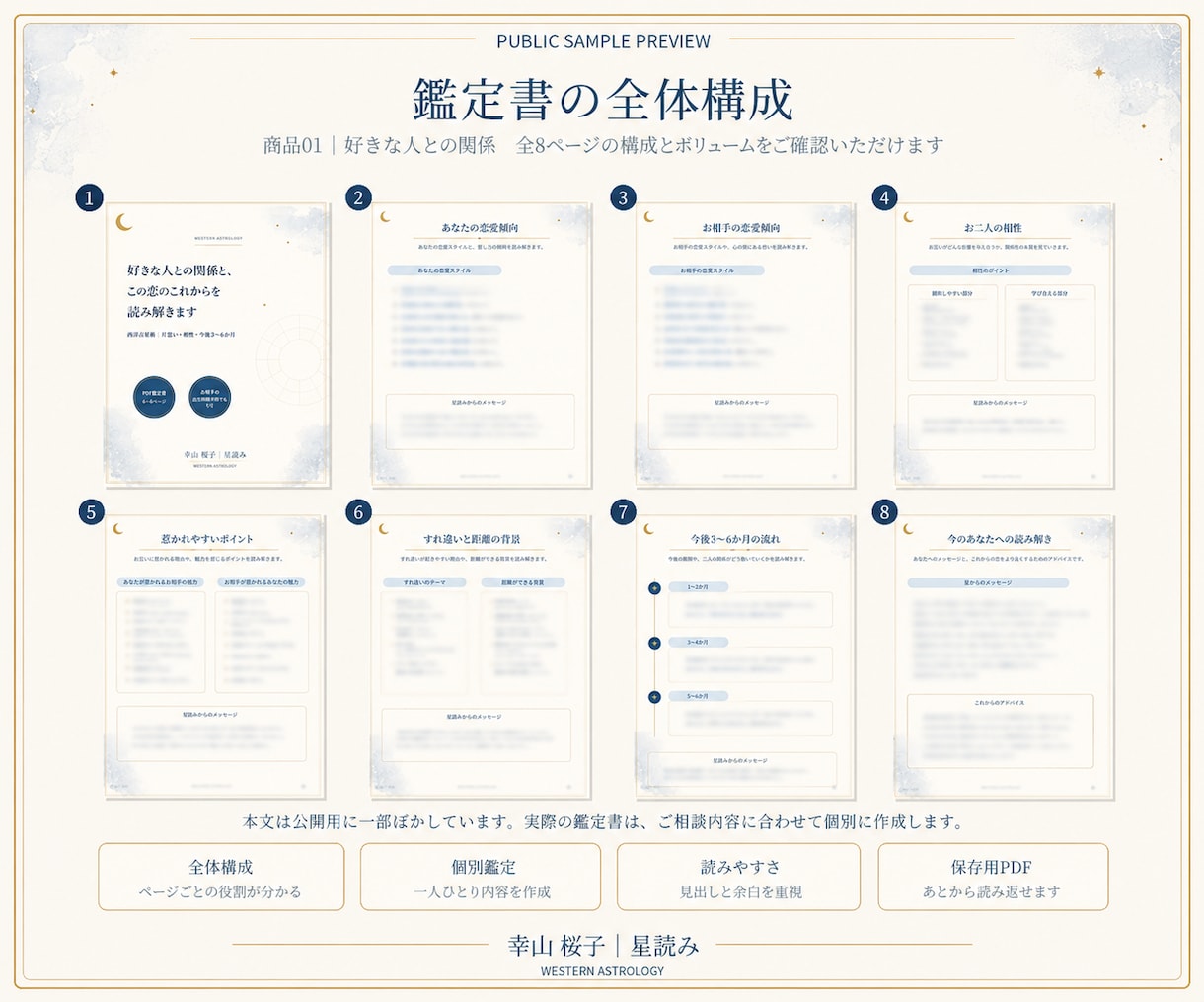1204x1002 pixels.
Task: Click the main title '鑑定書の全体構成'
Action: tap(602, 100)
